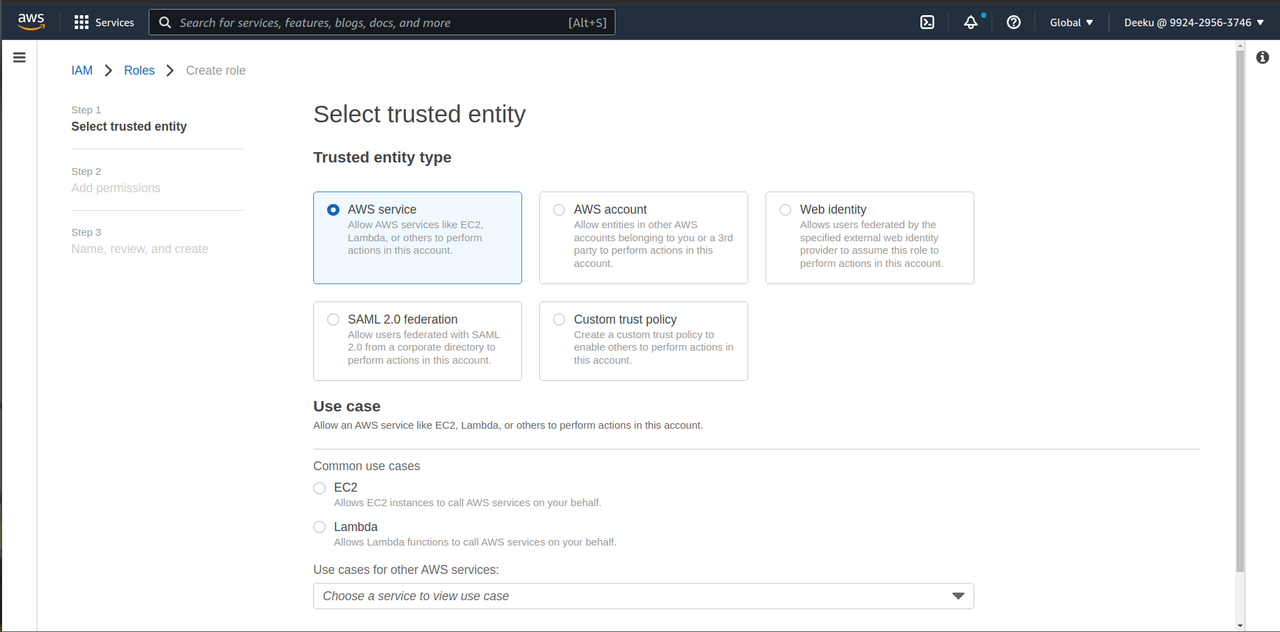Click the vertical page scrollbar
Image resolution: width=1280 pixels, height=632 pixels.
1241,310
